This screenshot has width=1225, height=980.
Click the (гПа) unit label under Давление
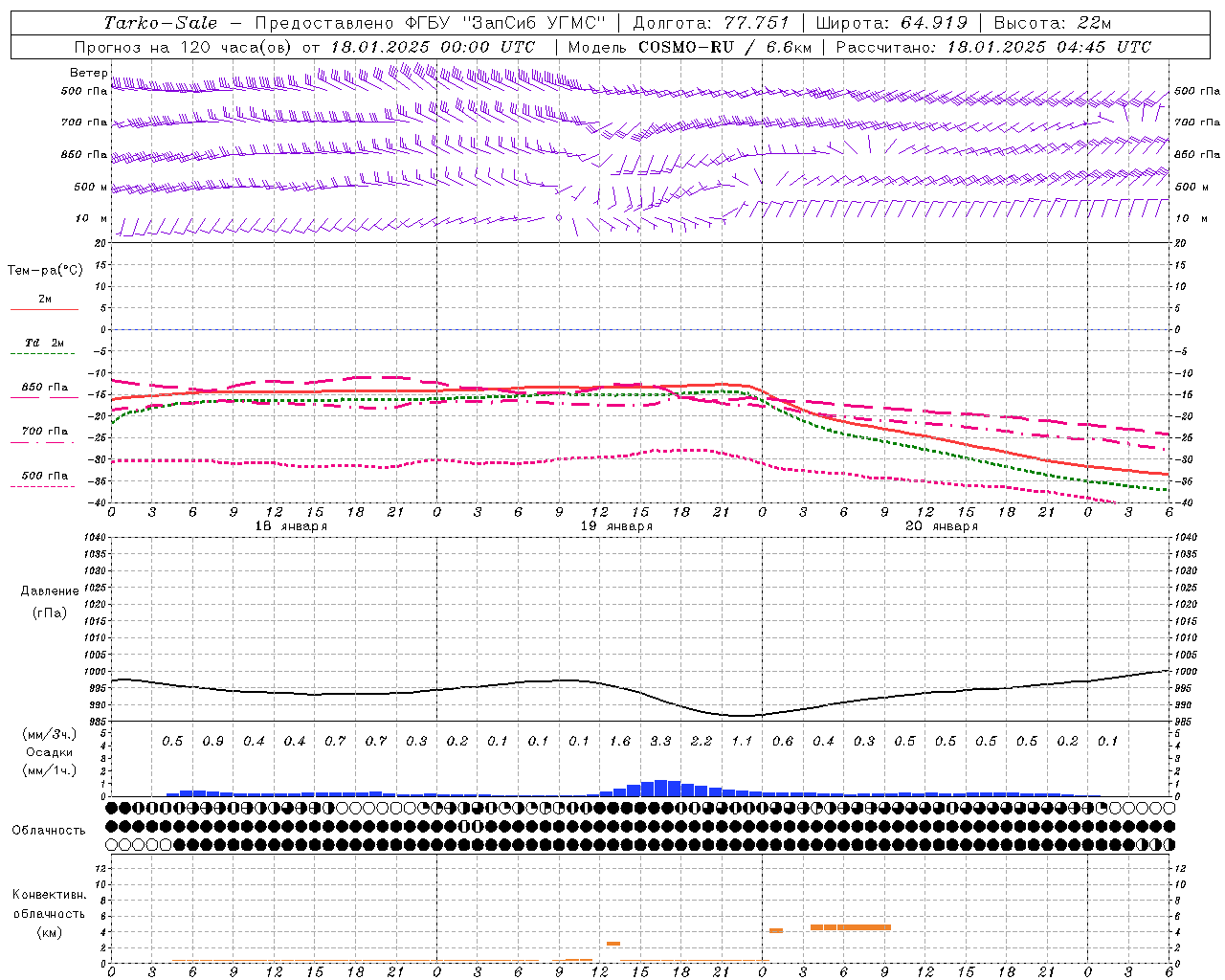coord(50,612)
